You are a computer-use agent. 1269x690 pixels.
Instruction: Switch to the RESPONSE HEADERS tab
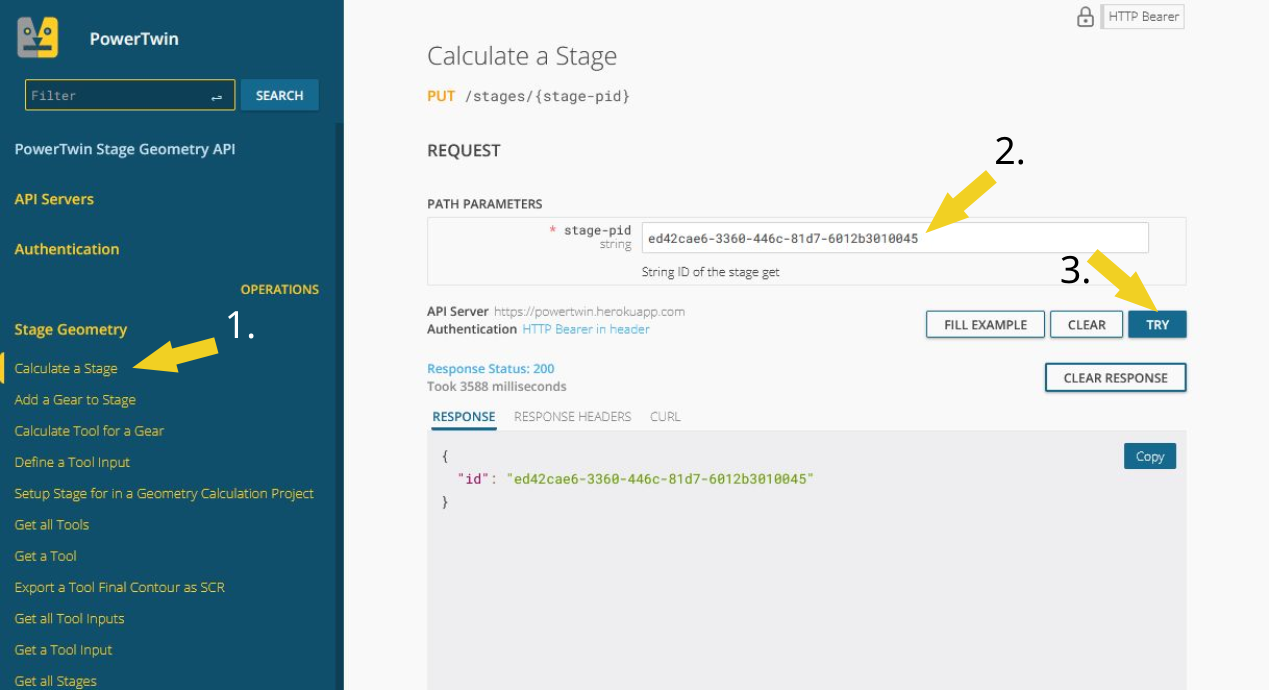(572, 417)
